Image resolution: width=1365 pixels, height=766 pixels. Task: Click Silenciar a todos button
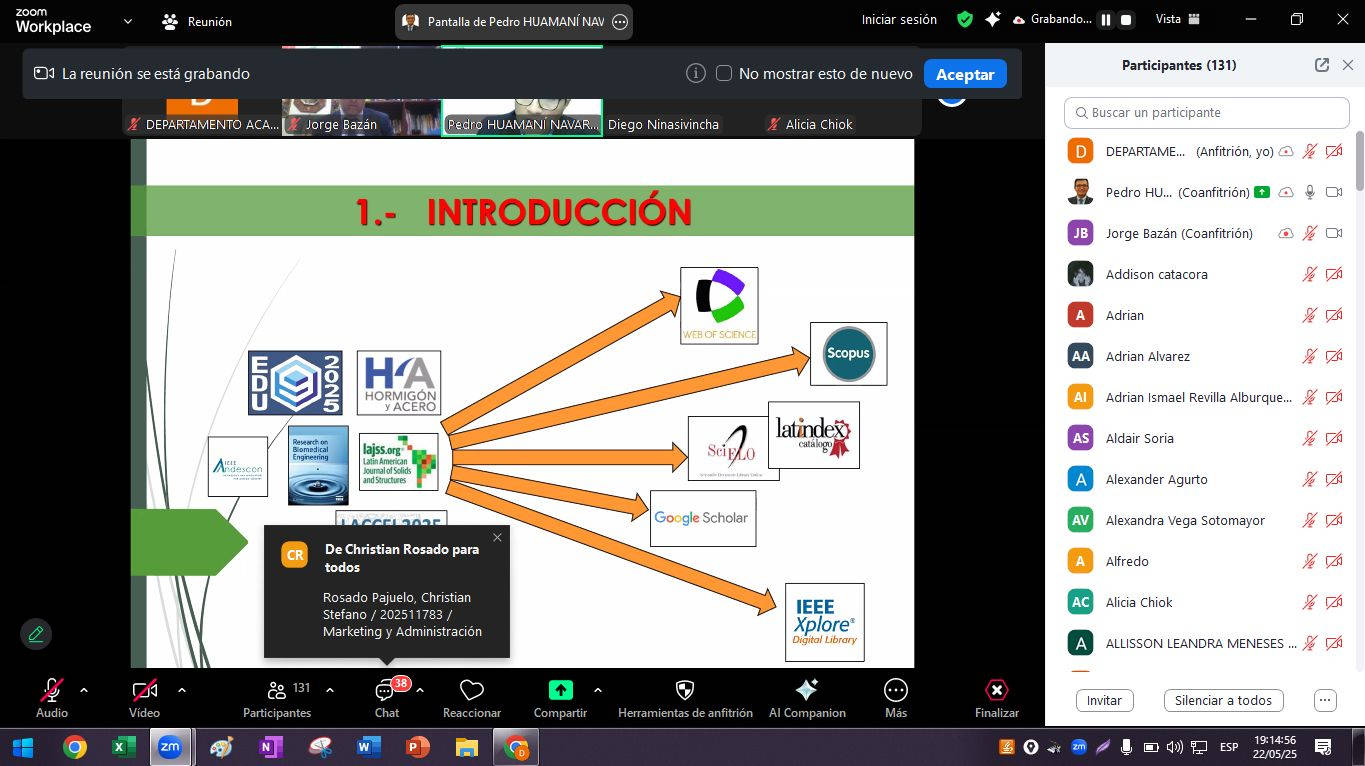tap(1223, 700)
